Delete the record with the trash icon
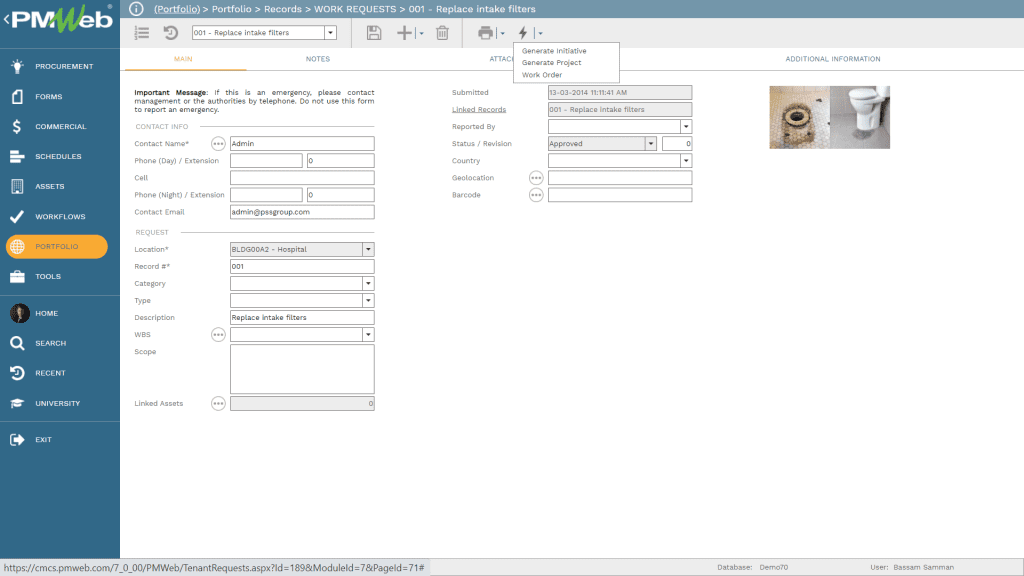The height and width of the screenshot is (576, 1024). coord(442,33)
